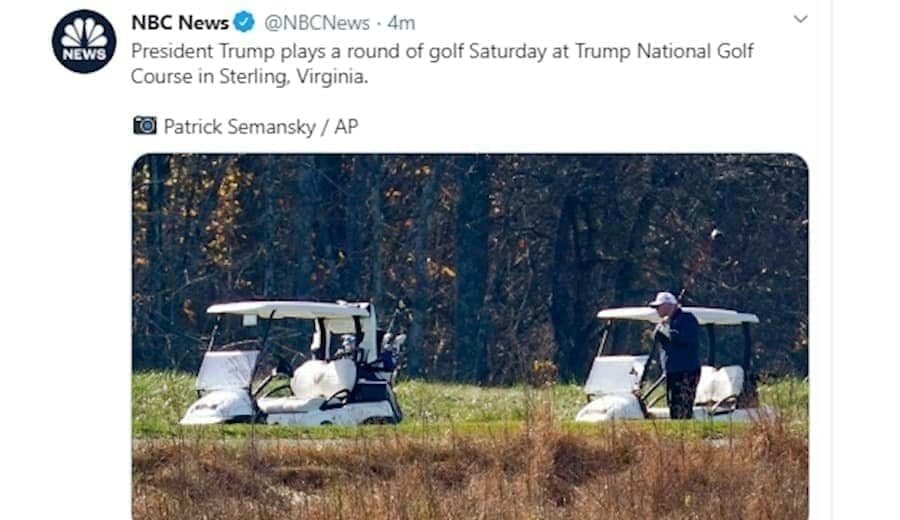Click the man wearing the white cap

680,350
